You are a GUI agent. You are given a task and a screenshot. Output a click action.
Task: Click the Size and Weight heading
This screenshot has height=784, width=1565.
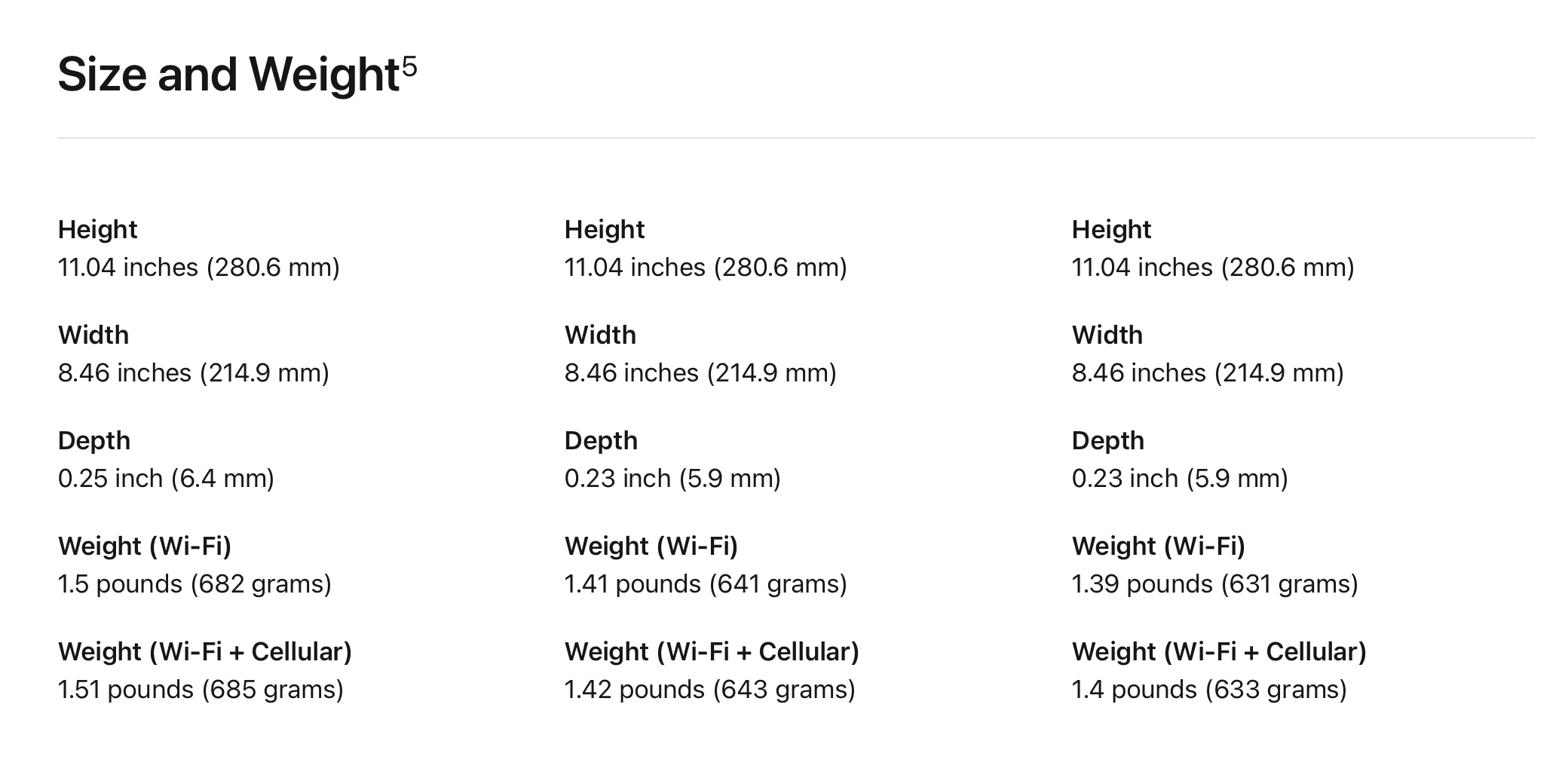[228, 75]
